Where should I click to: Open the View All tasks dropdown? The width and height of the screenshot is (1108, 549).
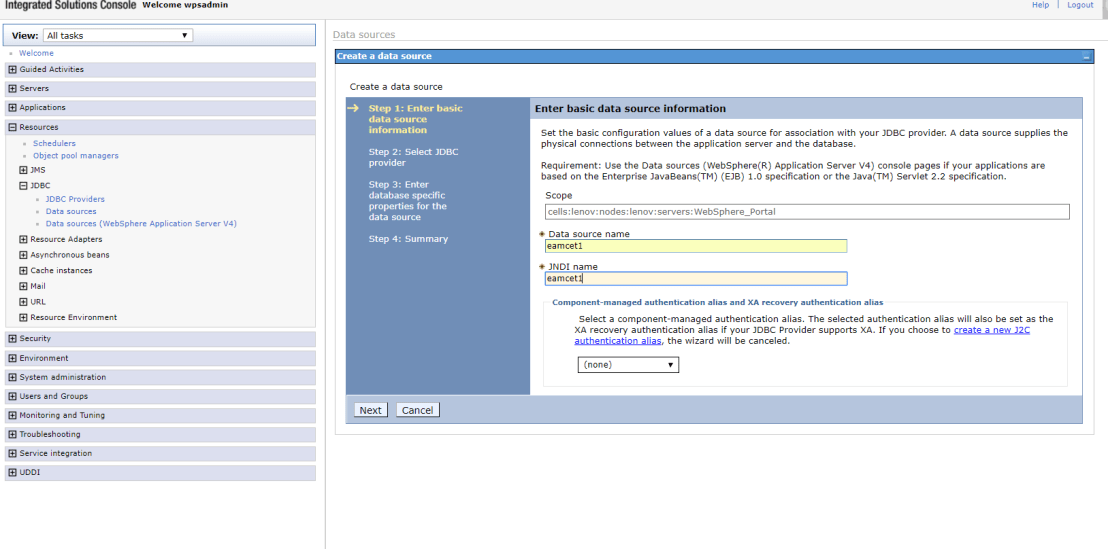tap(117, 36)
